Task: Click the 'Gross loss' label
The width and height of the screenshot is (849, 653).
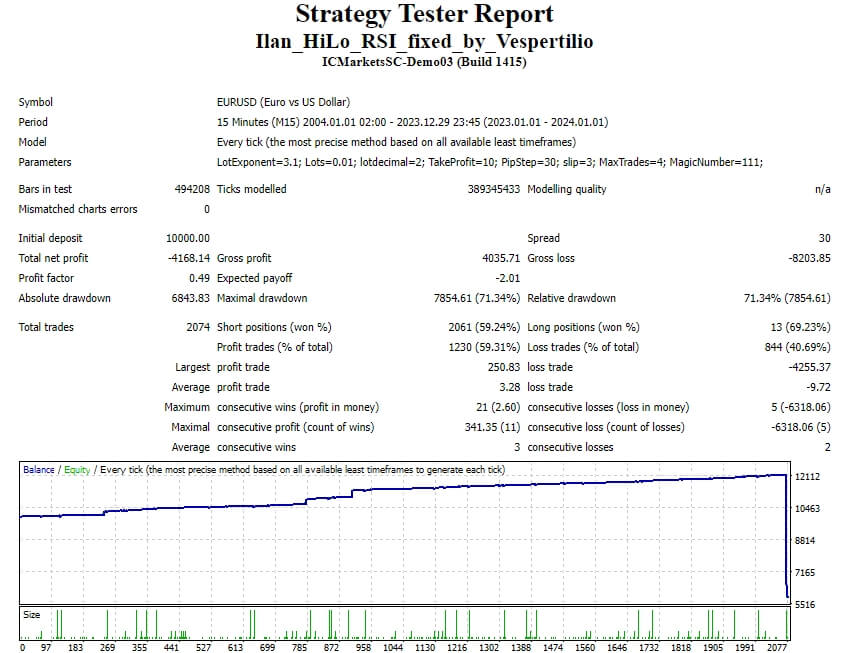Action: [551, 258]
